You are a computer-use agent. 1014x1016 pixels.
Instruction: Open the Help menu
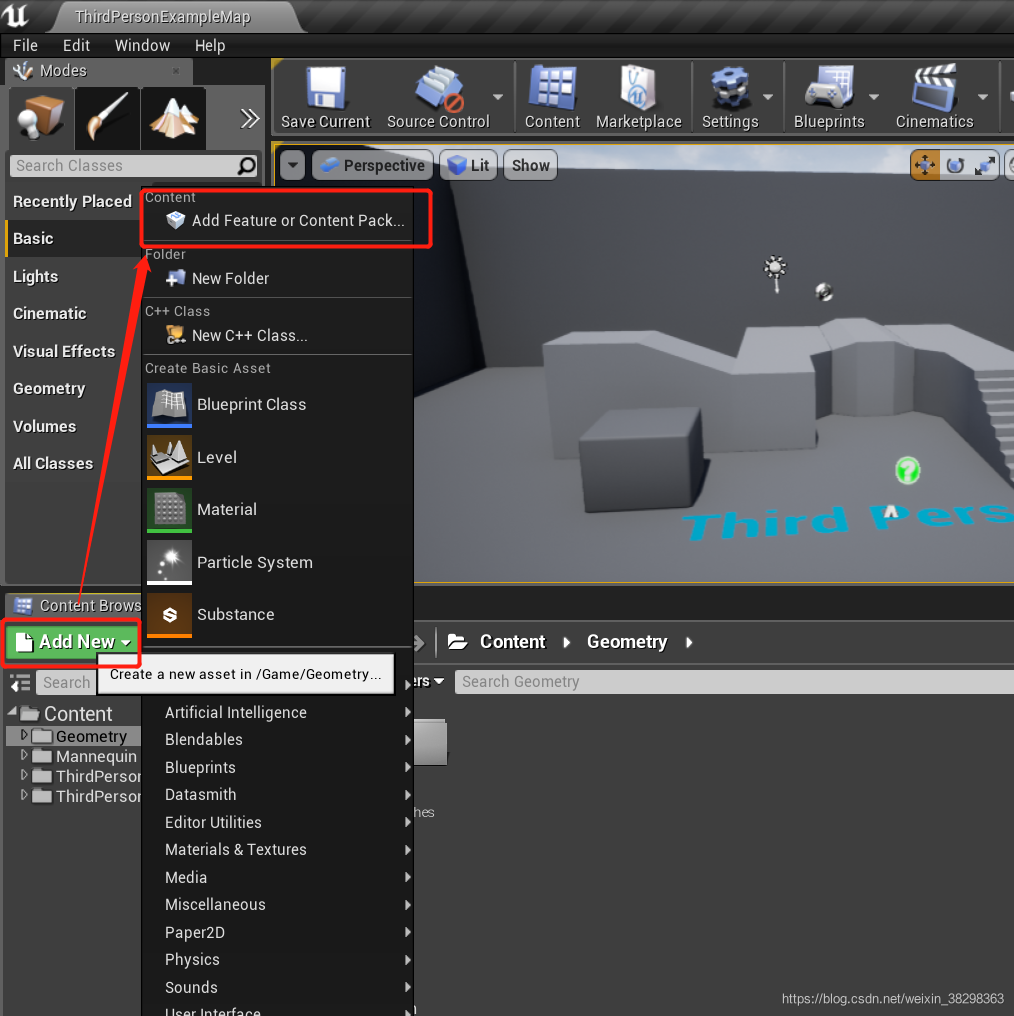tap(210, 46)
